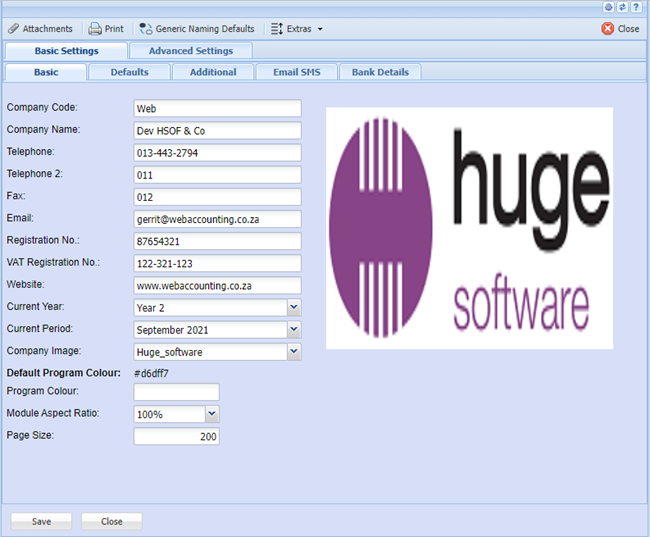Image resolution: width=650 pixels, height=537 pixels.
Task: Click the refresh icon in title bar
Action: [622, 7]
